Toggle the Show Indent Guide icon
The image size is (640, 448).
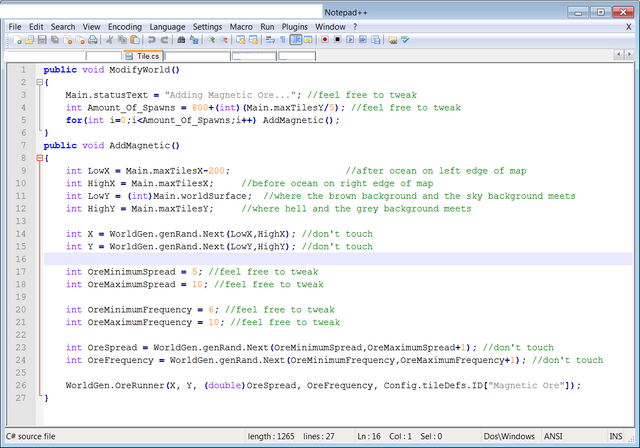click(x=296, y=40)
